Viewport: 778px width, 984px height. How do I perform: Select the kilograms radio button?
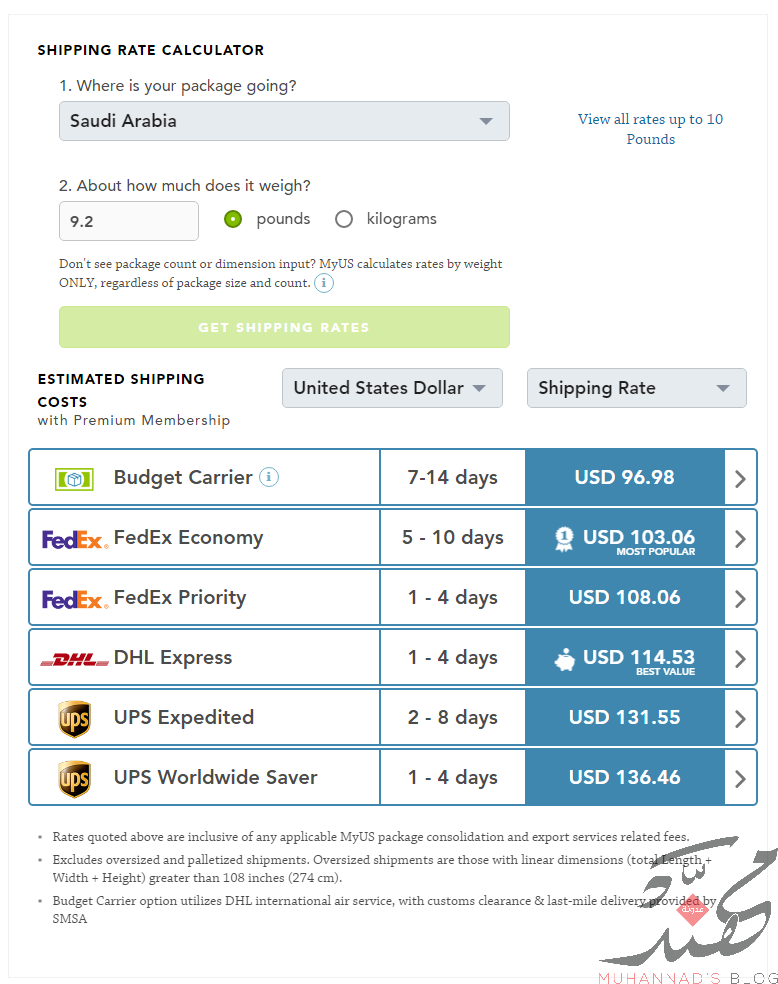[x=344, y=219]
